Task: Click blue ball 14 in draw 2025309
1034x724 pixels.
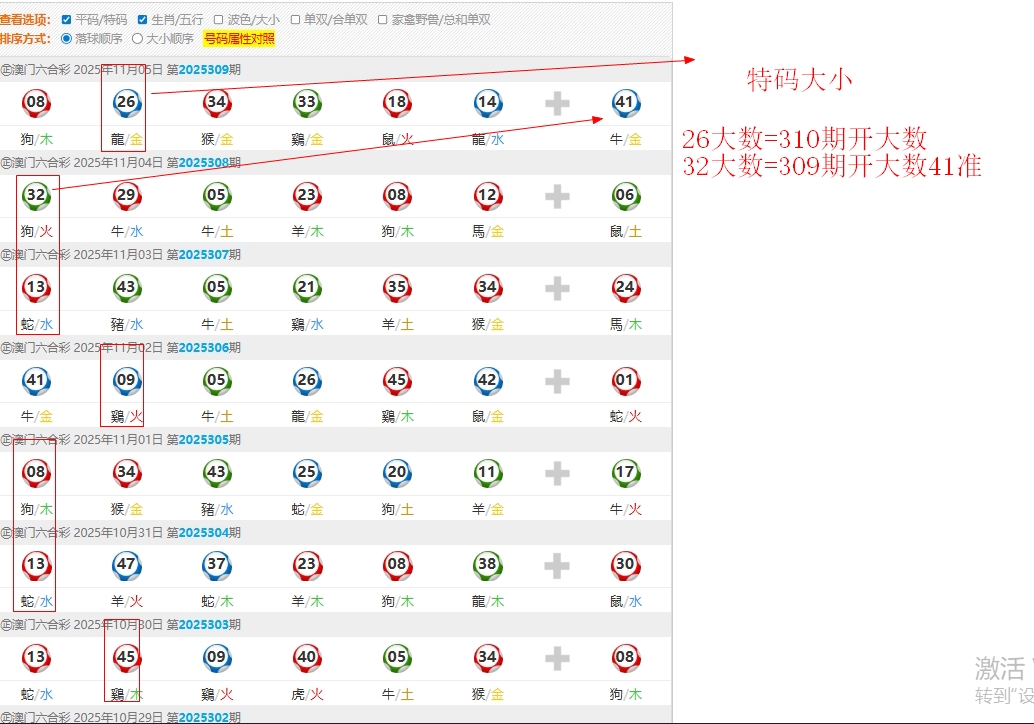Action: click(x=487, y=102)
